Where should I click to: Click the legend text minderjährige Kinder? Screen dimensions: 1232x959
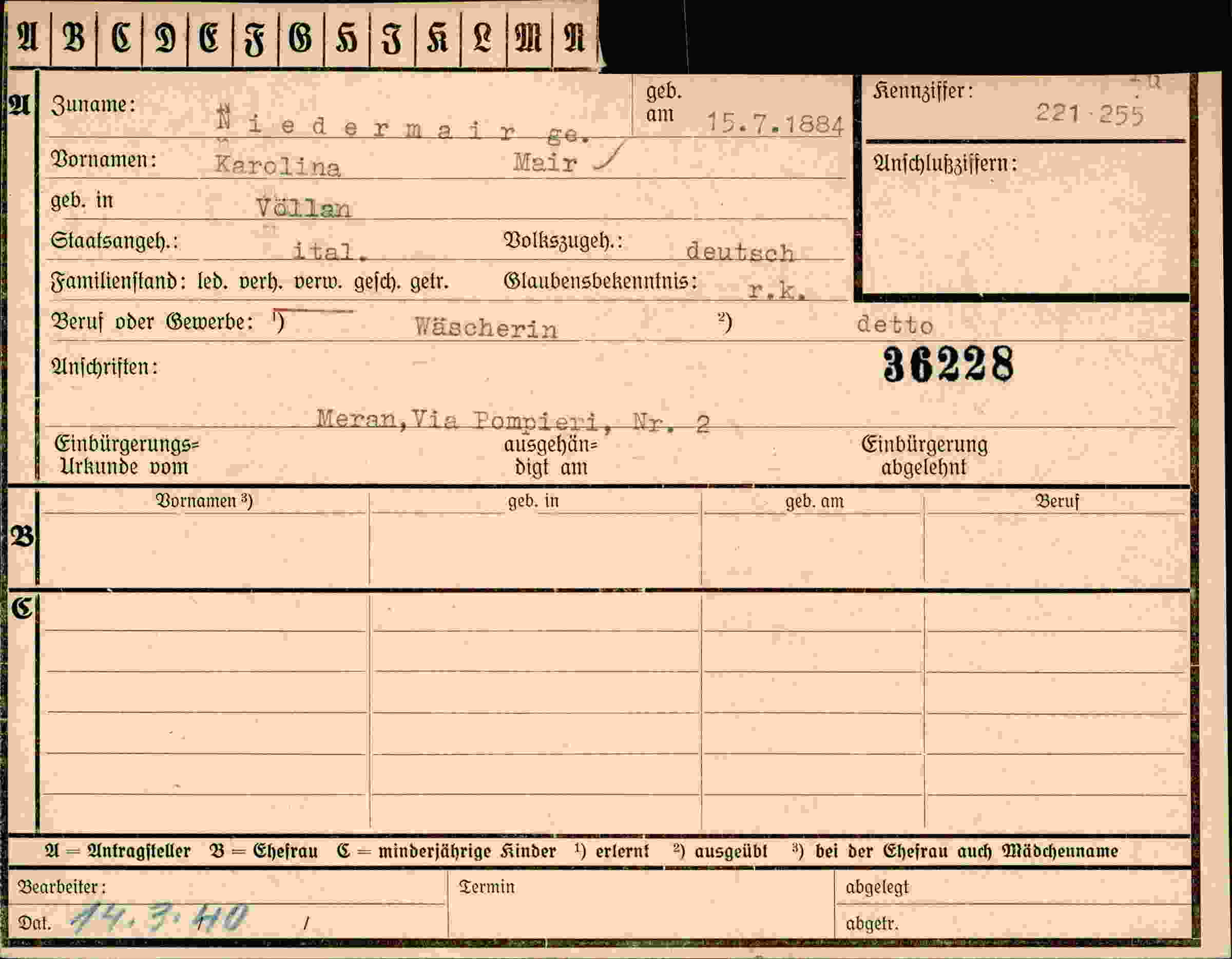tap(467, 851)
